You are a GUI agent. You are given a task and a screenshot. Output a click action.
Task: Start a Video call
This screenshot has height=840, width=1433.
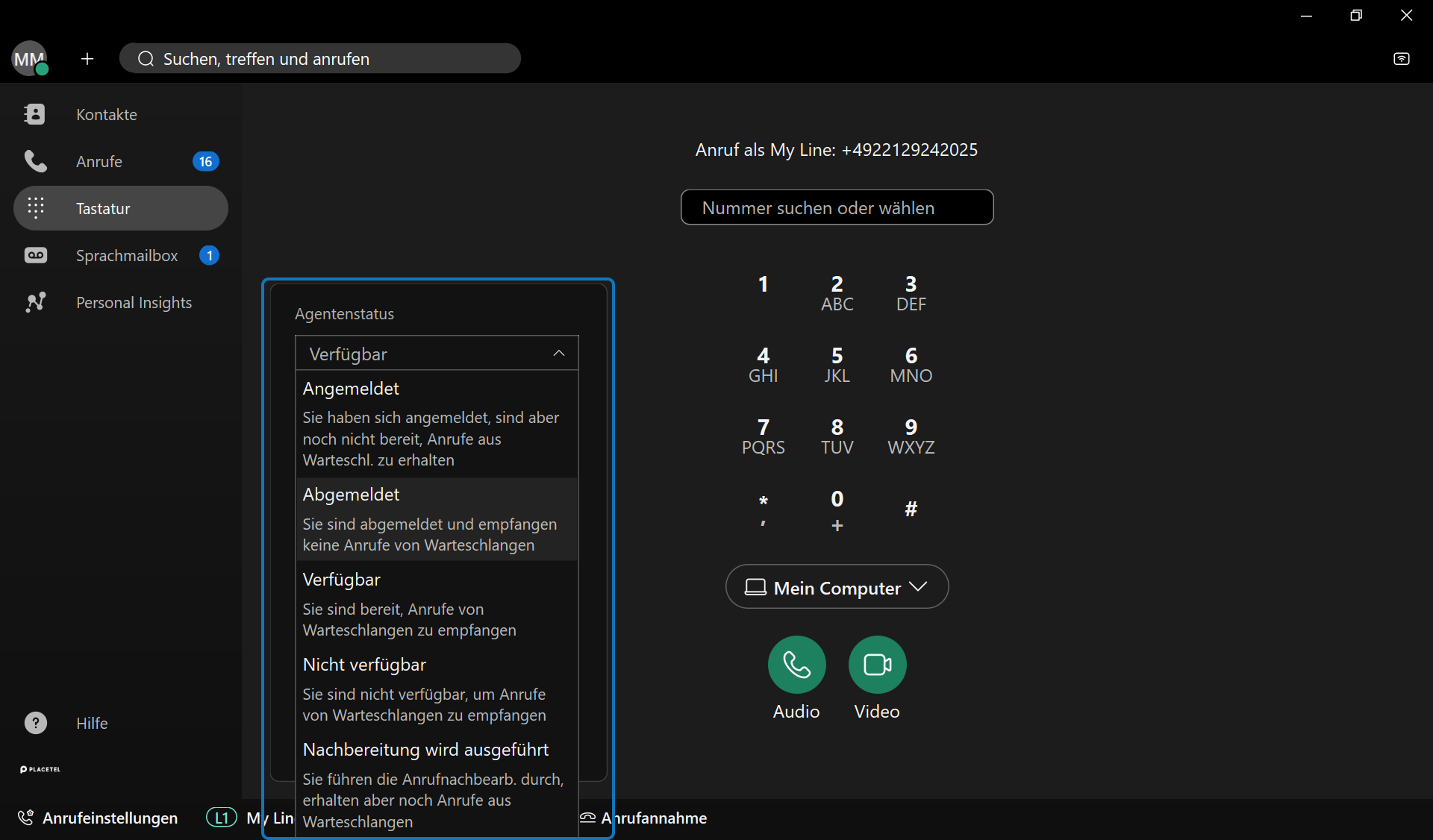877,664
